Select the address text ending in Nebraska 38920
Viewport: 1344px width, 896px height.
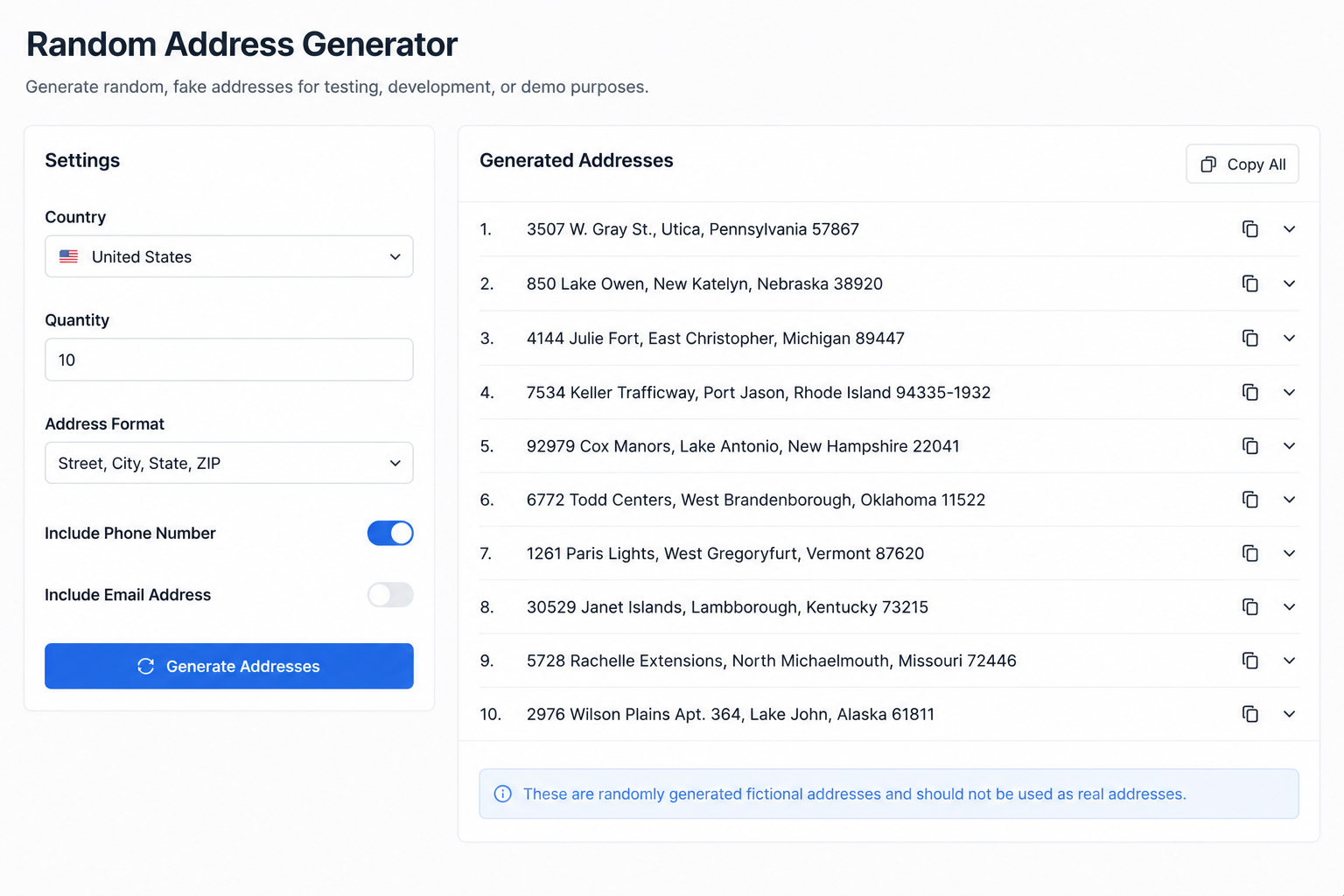pos(704,283)
